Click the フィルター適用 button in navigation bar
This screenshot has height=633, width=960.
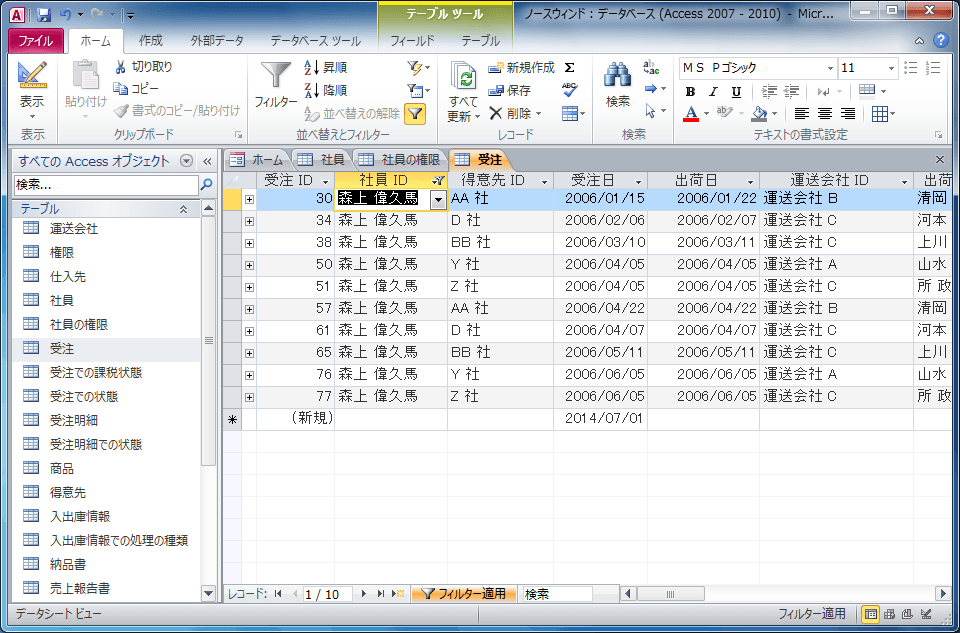[463, 593]
